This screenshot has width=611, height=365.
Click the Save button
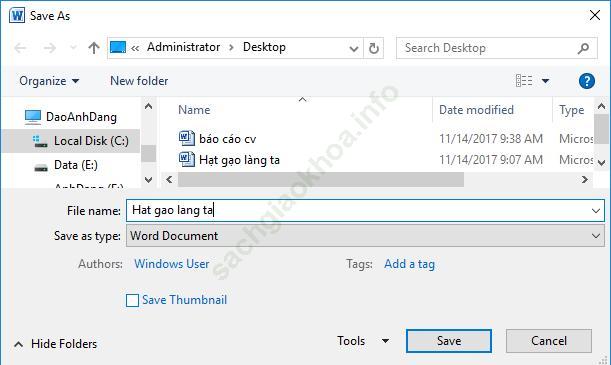point(449,341)
